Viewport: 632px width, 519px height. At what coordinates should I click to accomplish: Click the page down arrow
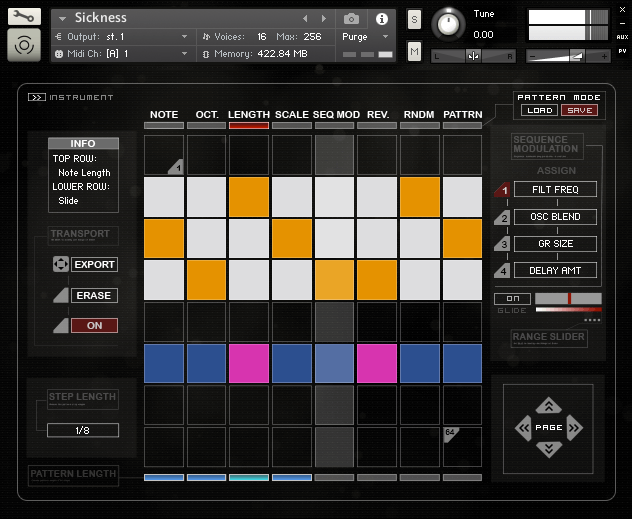tap(548, 449)
